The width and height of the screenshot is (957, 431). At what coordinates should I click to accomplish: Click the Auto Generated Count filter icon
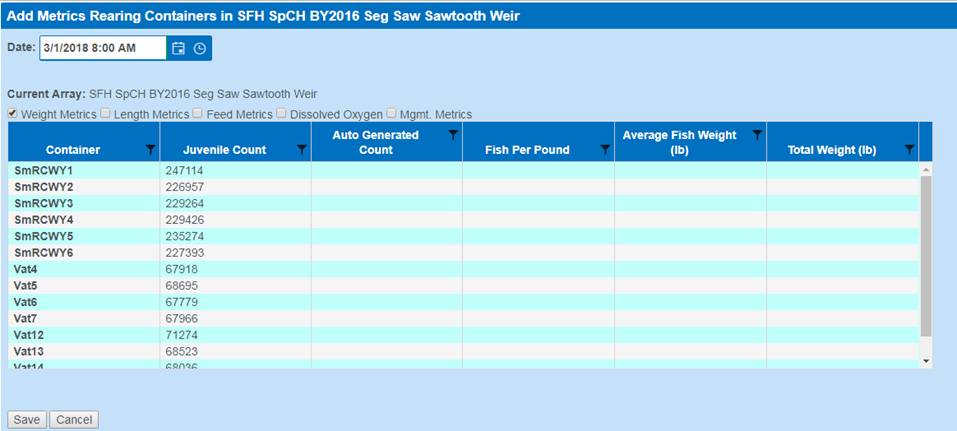click(453, 135)
